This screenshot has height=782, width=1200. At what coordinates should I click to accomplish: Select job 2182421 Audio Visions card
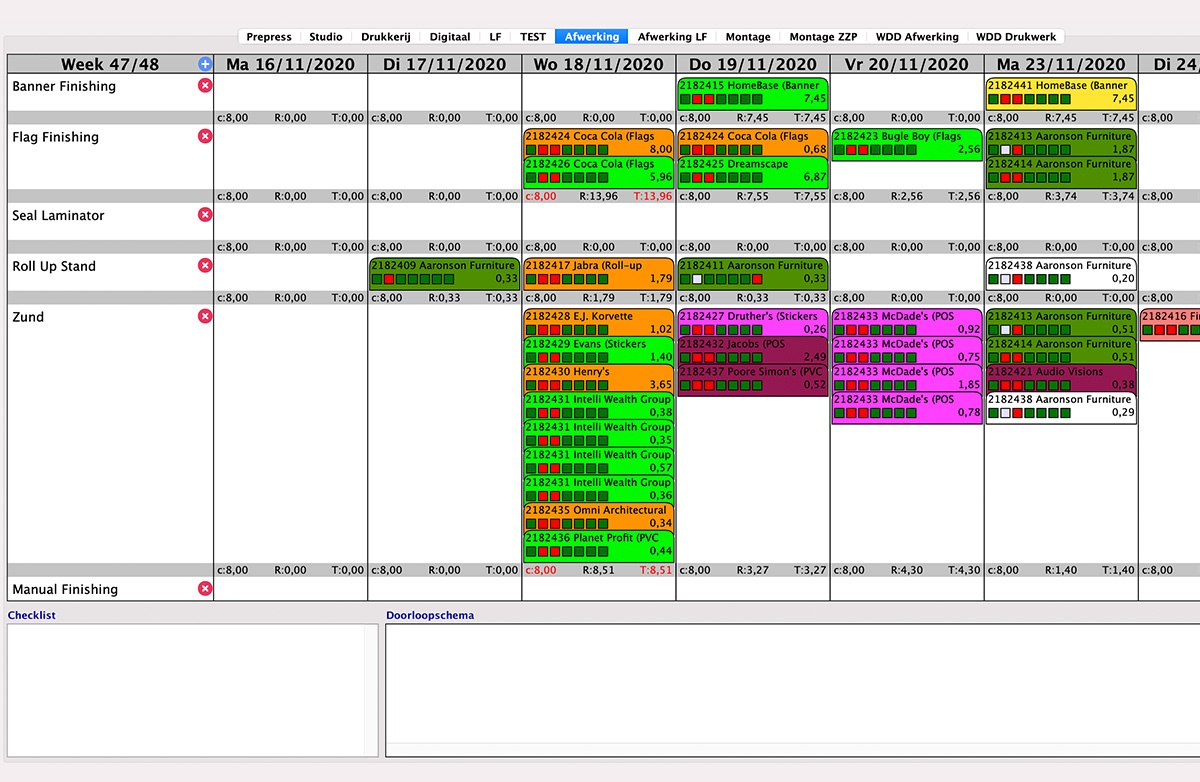click(1061, 378)
